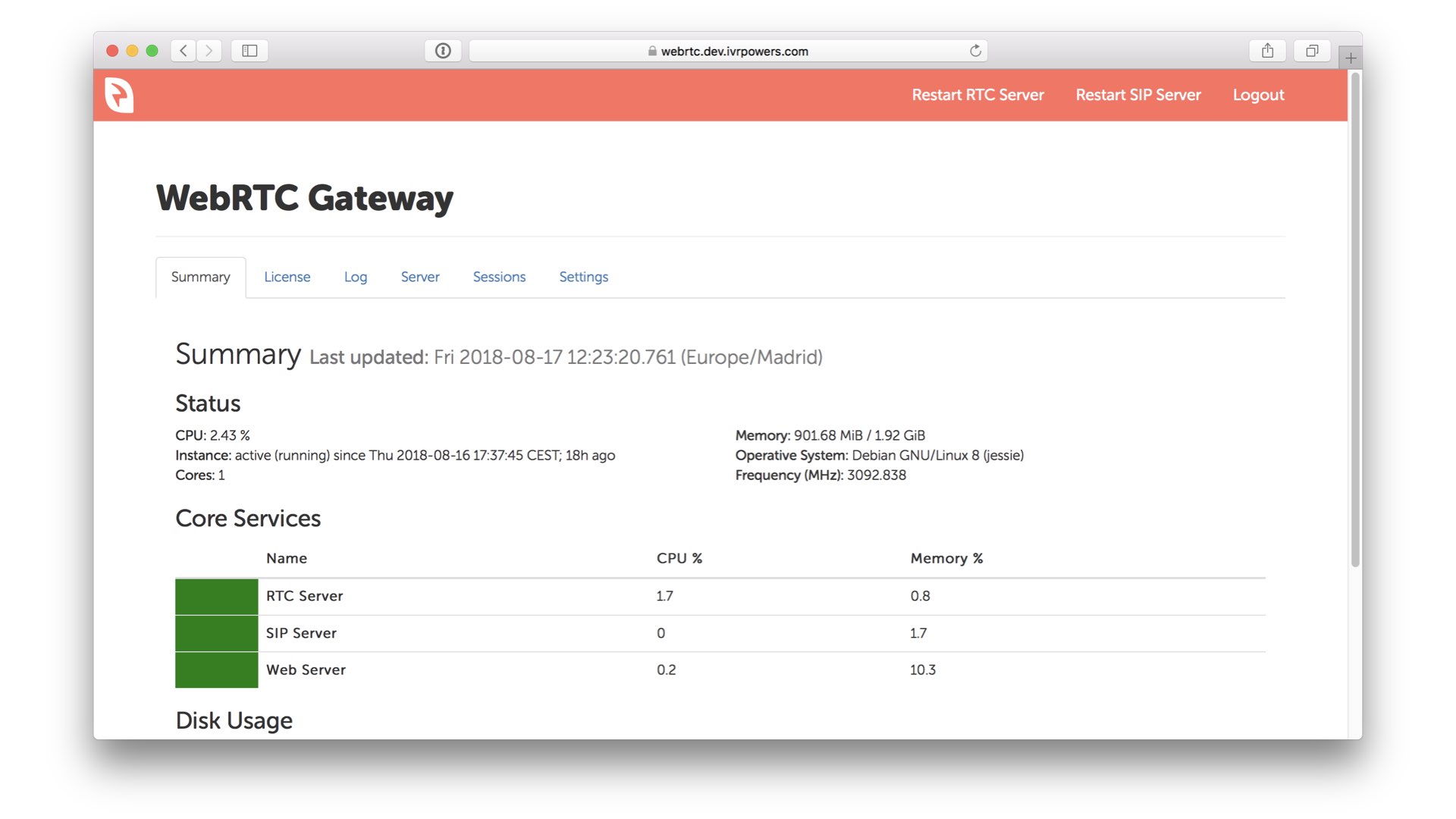Toggle the Safari sidebar button
The image size is (1456, 819).
pyautogui.click(x=249, y=51)
